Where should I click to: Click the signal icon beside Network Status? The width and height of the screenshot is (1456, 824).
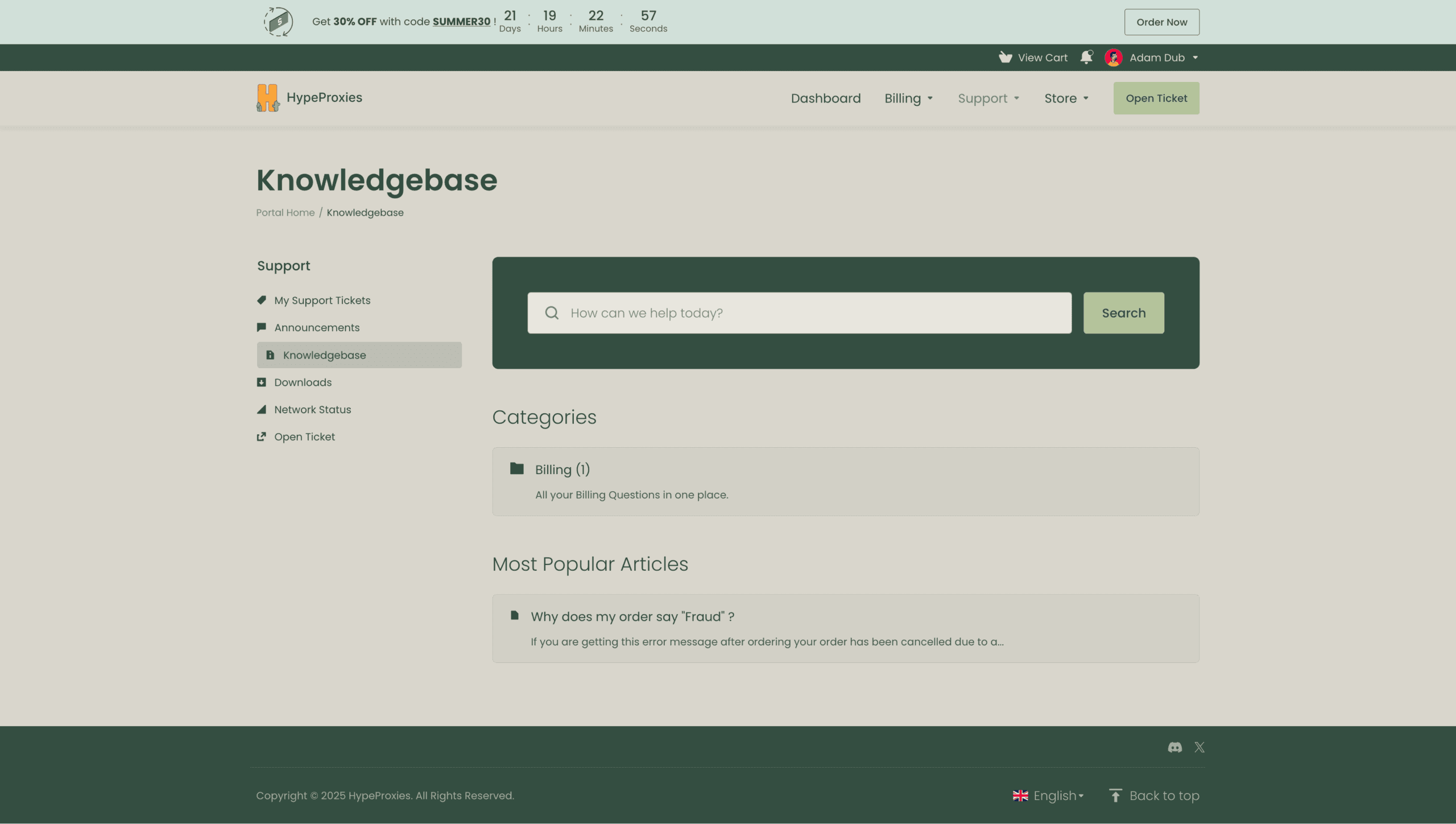coord(262,409)
